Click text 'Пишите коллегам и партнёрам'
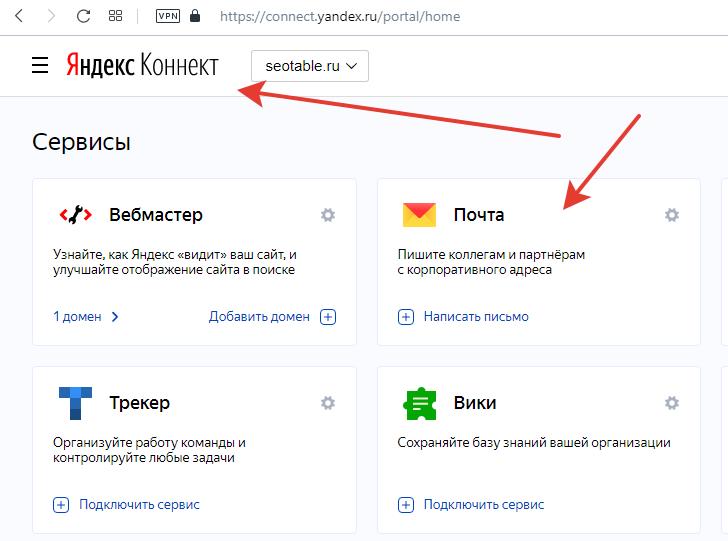This screenshot has height=541, width=728. (491, 254)
